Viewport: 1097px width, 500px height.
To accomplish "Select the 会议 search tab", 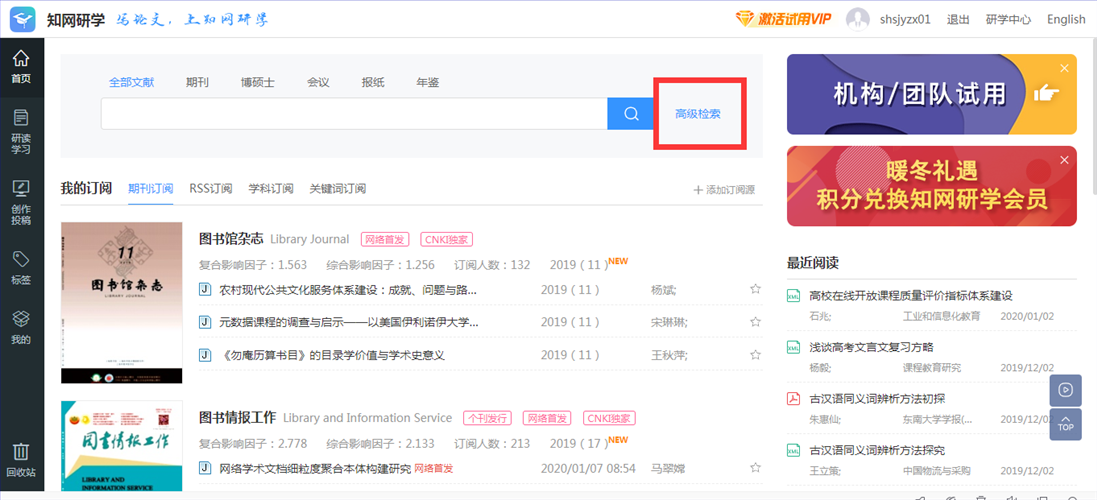I will (x=318, y=83).
